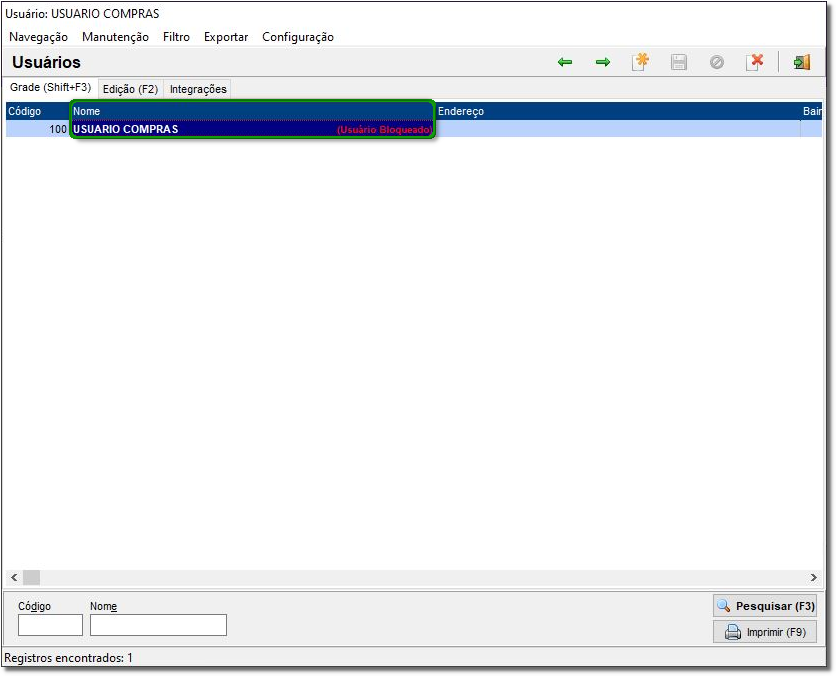This screenshot has height=676, width=836.
Task: Click horizontal scrollbar left arrow
Action: pos(14,577)
